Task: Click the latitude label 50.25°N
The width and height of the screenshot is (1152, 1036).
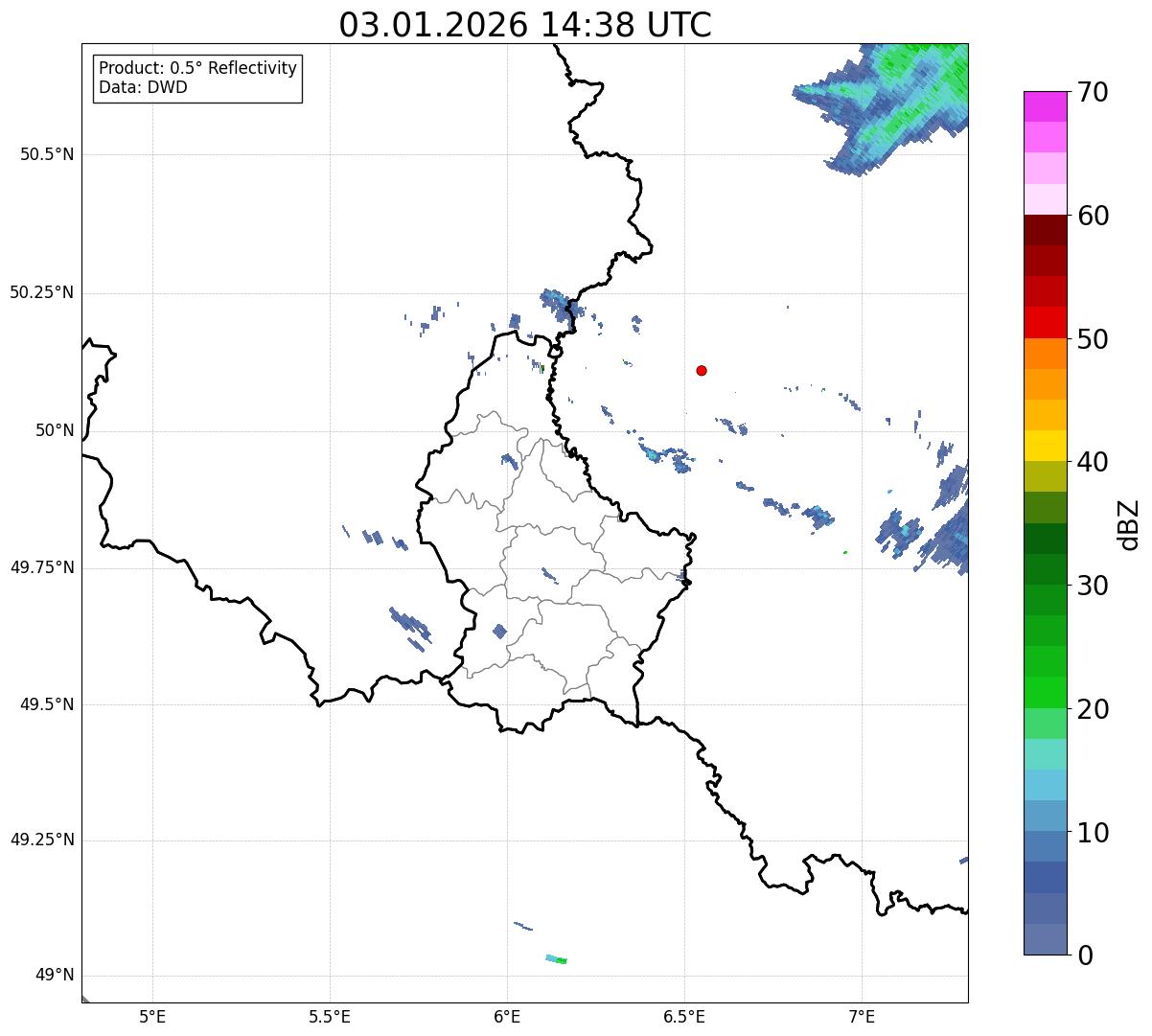Action: pos(42,292)
